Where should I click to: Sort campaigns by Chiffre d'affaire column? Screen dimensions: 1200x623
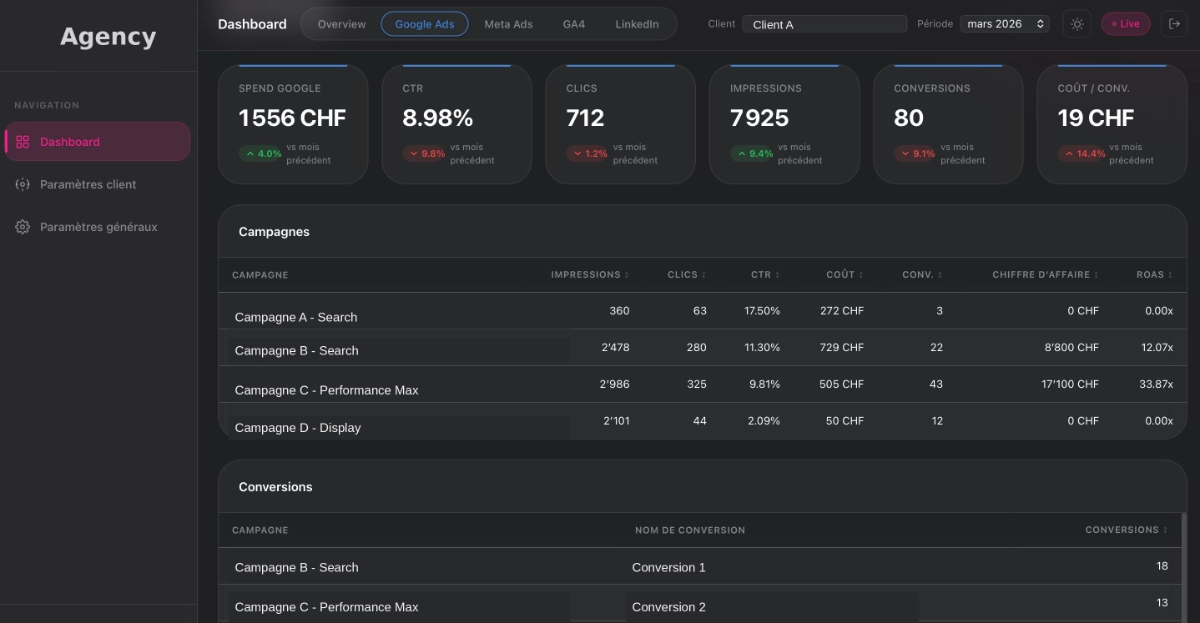1046,275
